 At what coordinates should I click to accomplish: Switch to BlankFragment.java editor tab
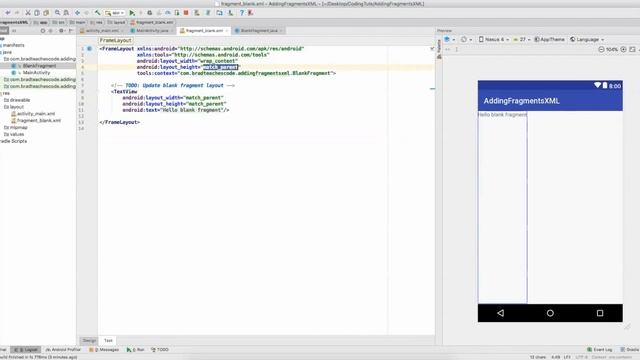point(259,31)
